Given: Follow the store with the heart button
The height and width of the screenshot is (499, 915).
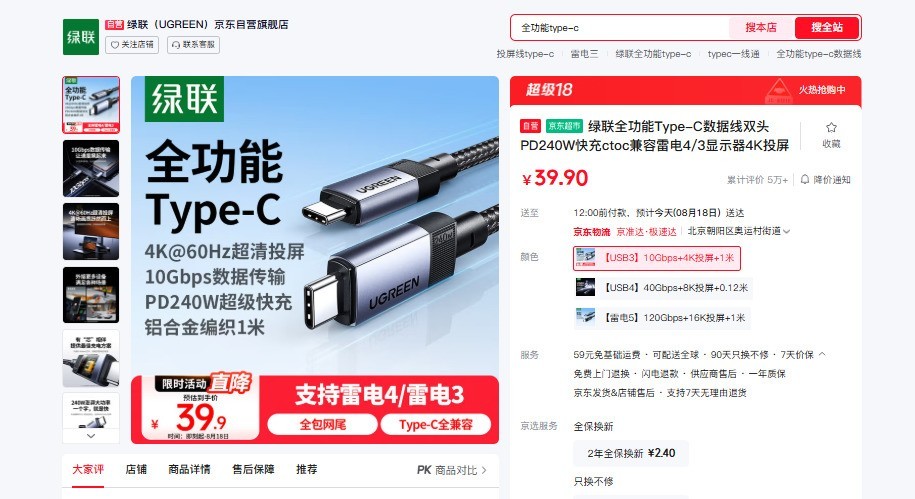Looking at the screenshot, I should (132, 45).
